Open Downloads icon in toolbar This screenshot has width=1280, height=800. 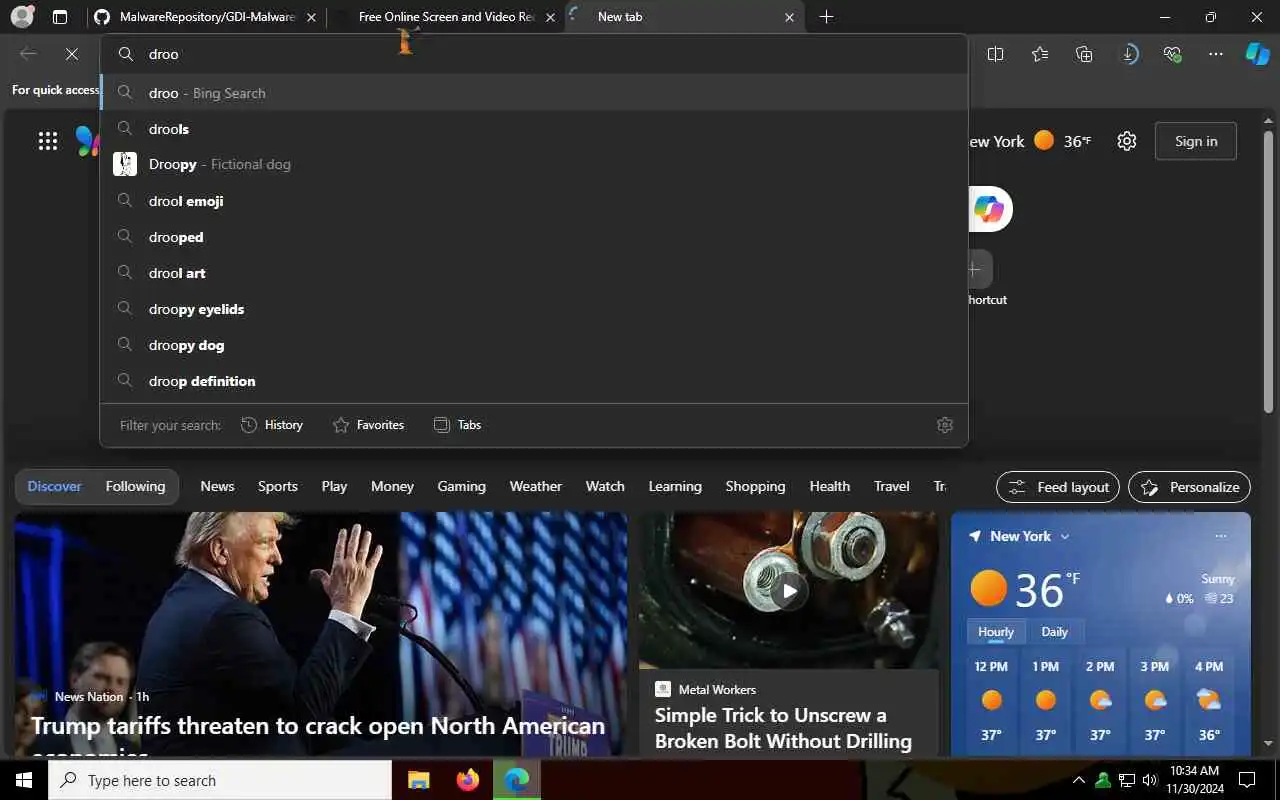click(x=1129, y=54)
